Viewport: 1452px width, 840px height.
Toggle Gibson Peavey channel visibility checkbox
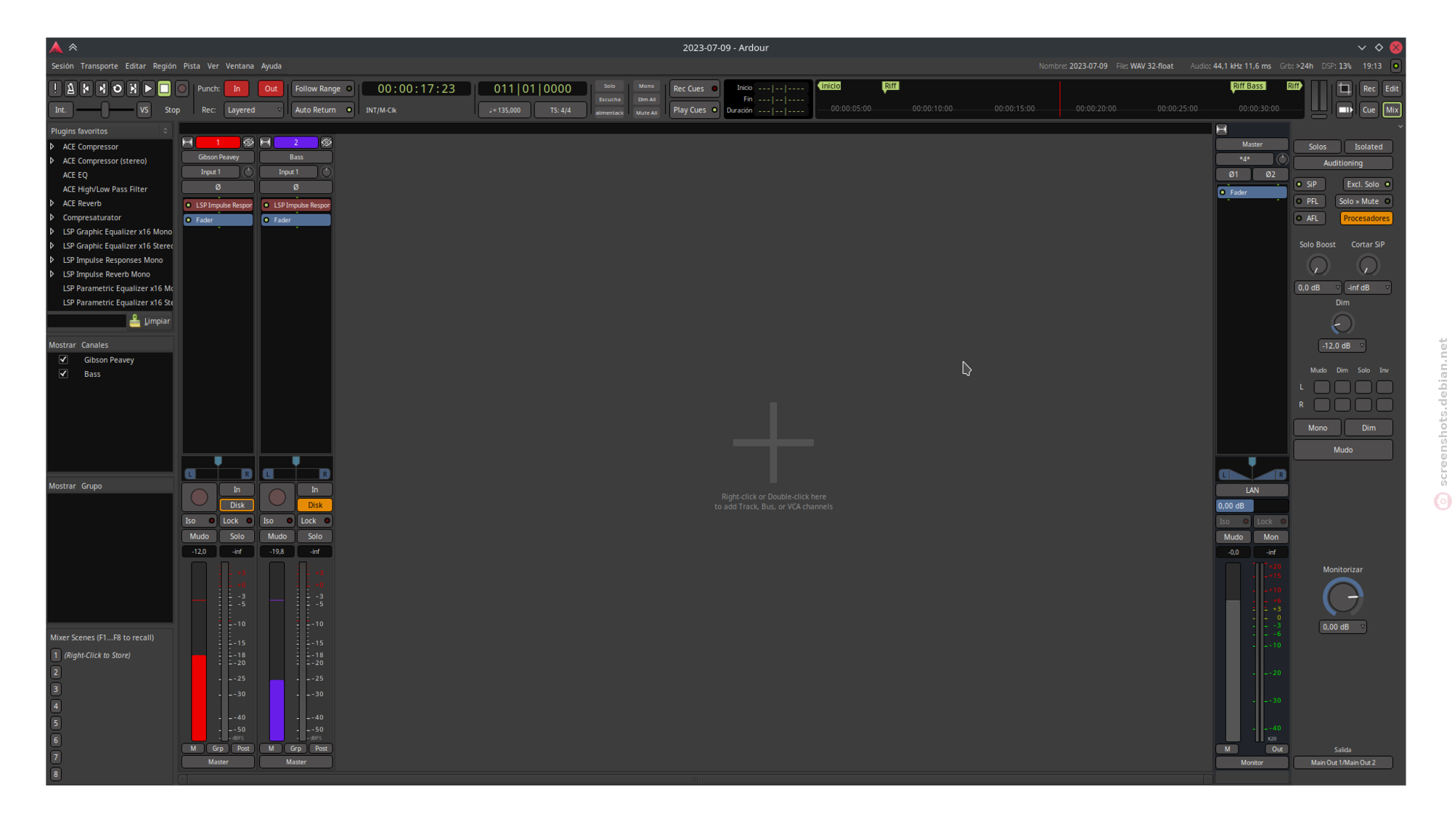(64, 360)
